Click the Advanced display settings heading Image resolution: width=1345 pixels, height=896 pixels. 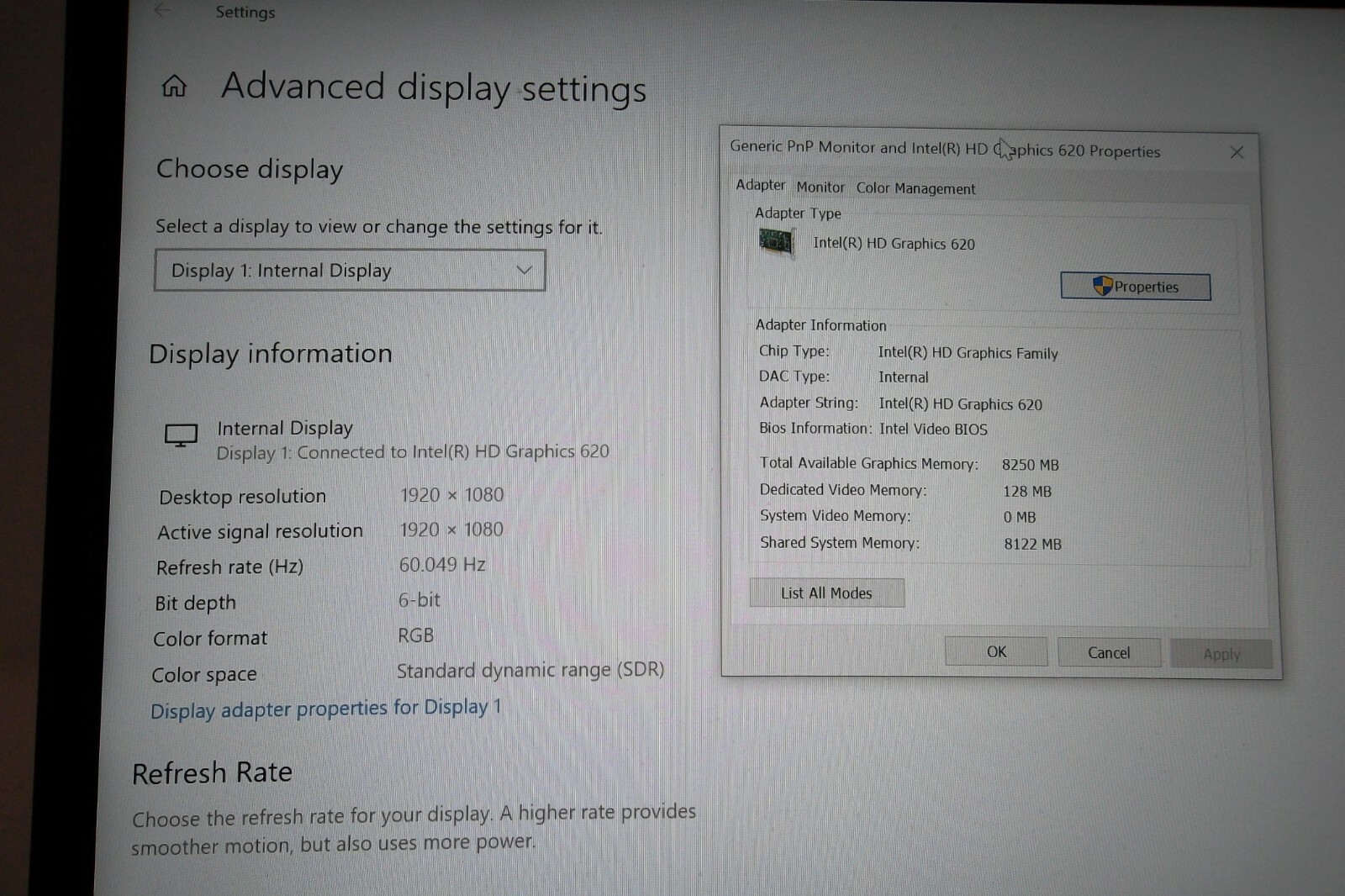pyautogui.click(x=434, y=87)
